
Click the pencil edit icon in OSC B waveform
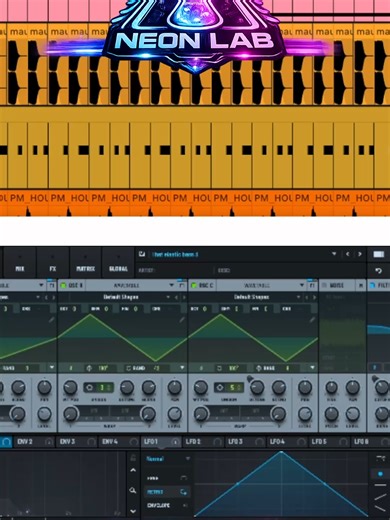click(182, 320)
